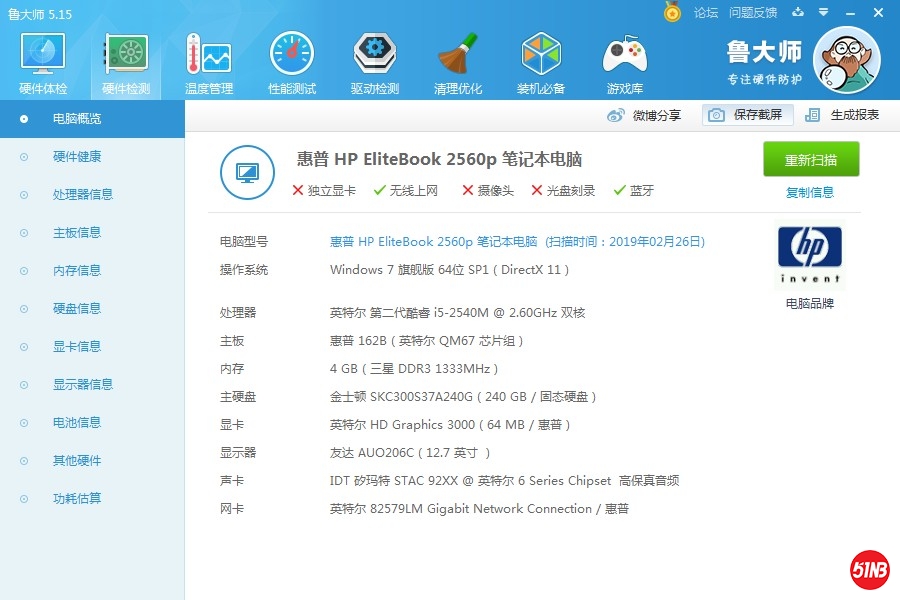Viewport: 900px width, 600px height.
Task: Open the 论坛 forum link in title bar
Action: pyautogui.click(x=706, y=13)
